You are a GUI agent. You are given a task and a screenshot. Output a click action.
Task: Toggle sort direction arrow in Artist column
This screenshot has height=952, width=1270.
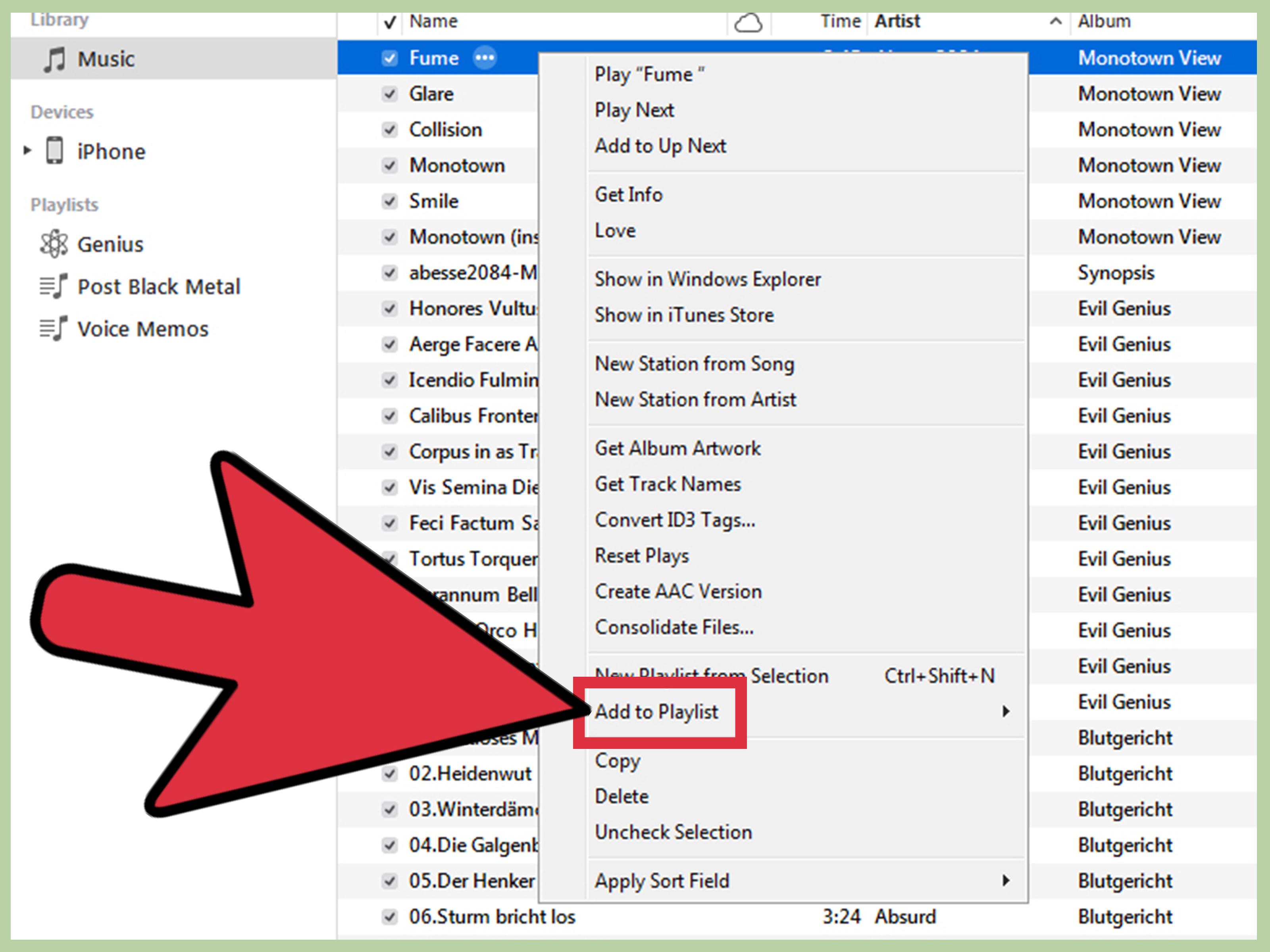click(x=1055, y=22)
